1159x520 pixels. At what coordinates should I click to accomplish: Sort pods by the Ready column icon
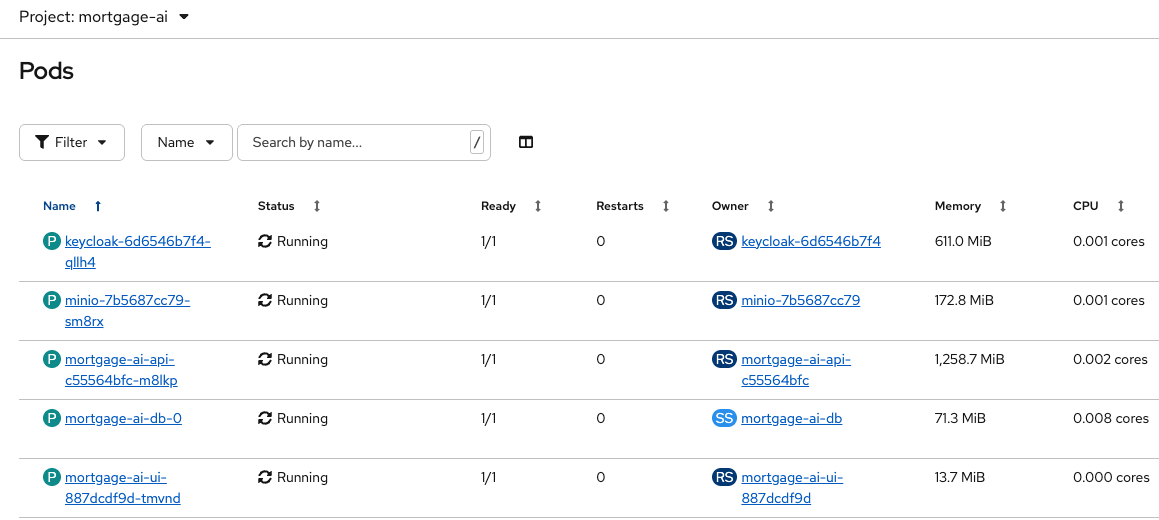pos(538,206)
